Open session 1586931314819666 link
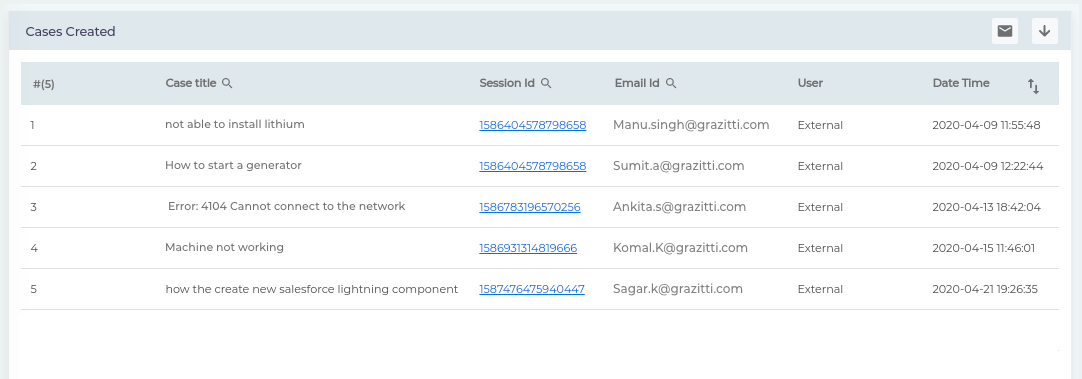 pos(528,248)
